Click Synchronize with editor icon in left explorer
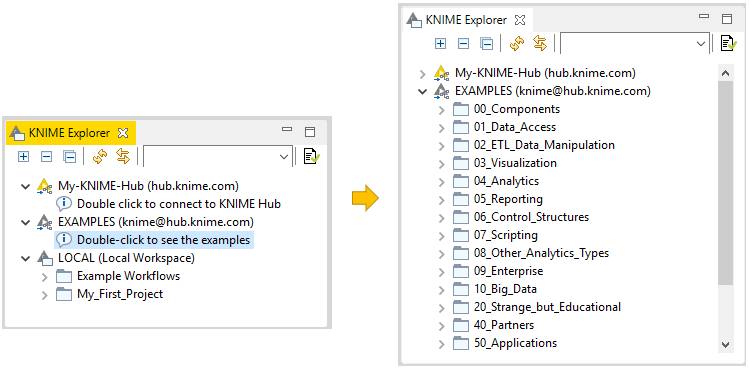Screen dimensions: 749x368 (123, 157)
